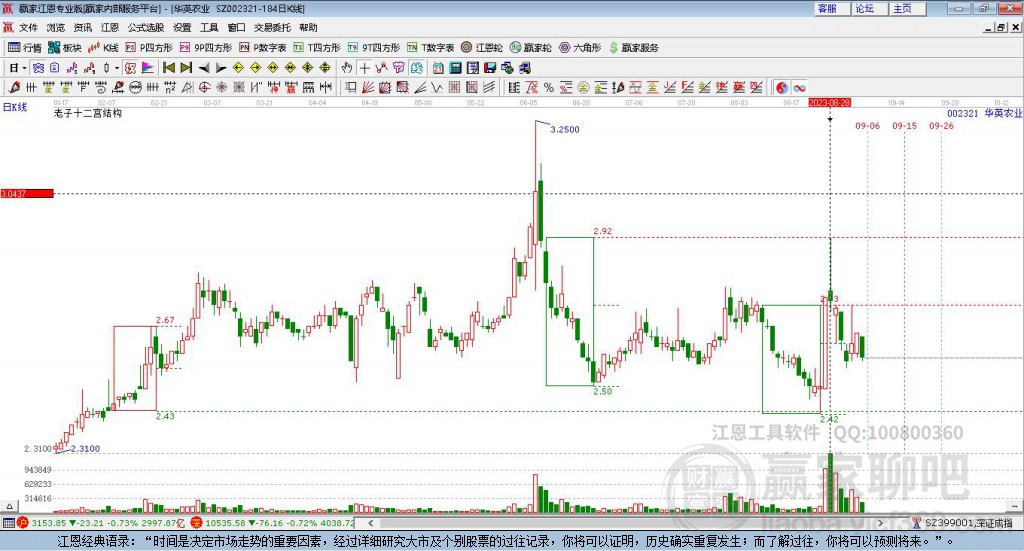Click the 09-15 forecast date label
Viewport: 1024px width, 551px height.
point(904,125)
